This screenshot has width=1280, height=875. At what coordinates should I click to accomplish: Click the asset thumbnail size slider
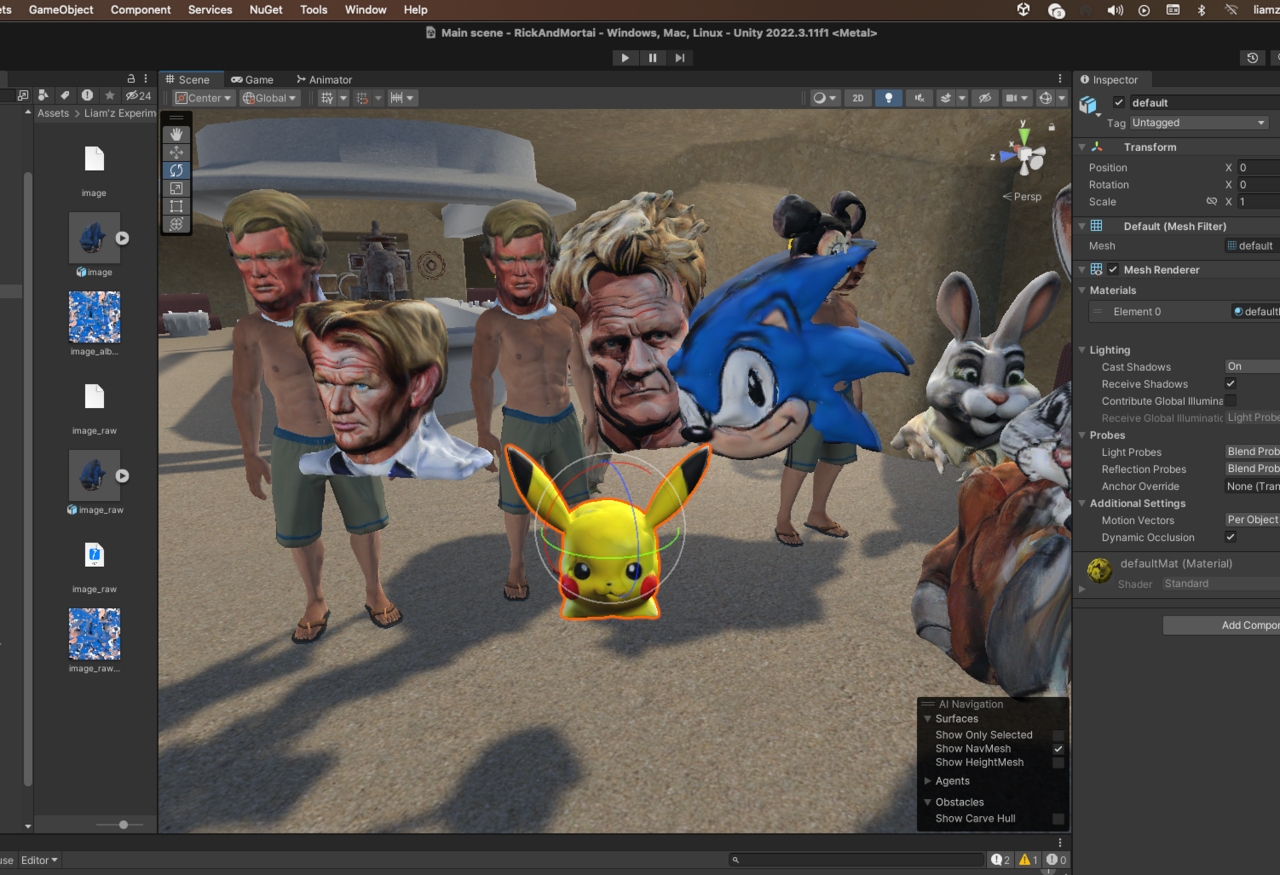coord(123,825)
